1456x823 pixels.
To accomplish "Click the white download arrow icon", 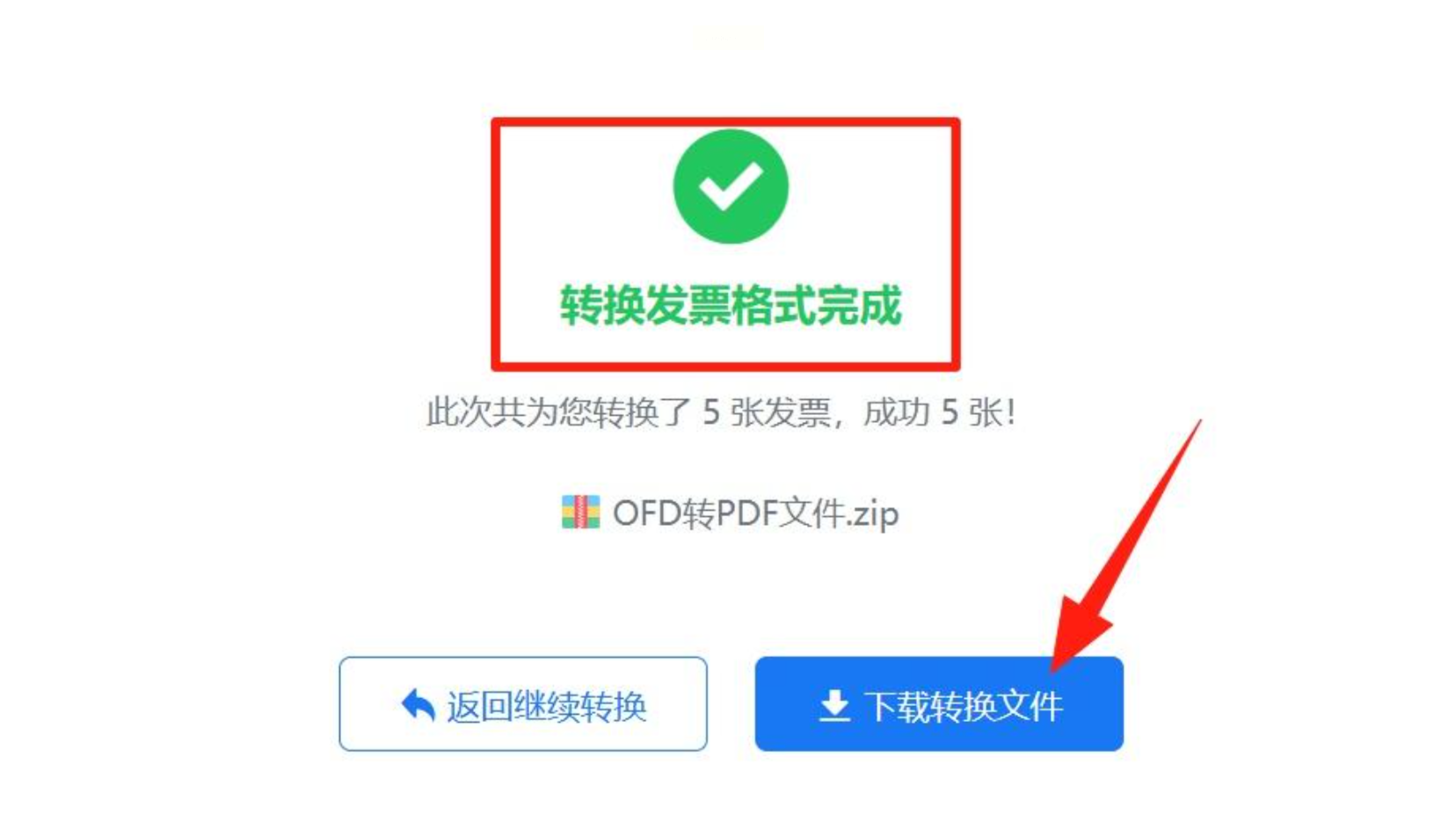I will (x=834, y=705).
